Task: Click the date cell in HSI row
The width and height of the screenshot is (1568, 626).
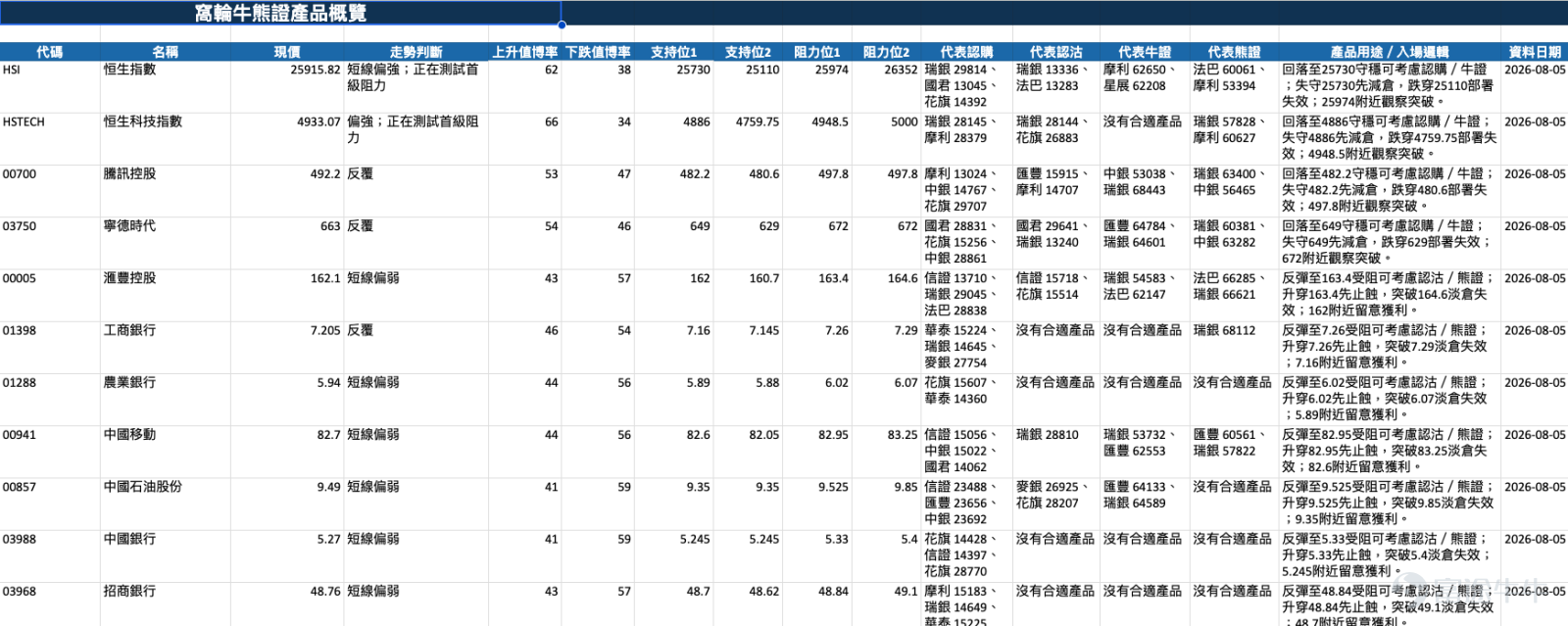Action: point(1535,86)
